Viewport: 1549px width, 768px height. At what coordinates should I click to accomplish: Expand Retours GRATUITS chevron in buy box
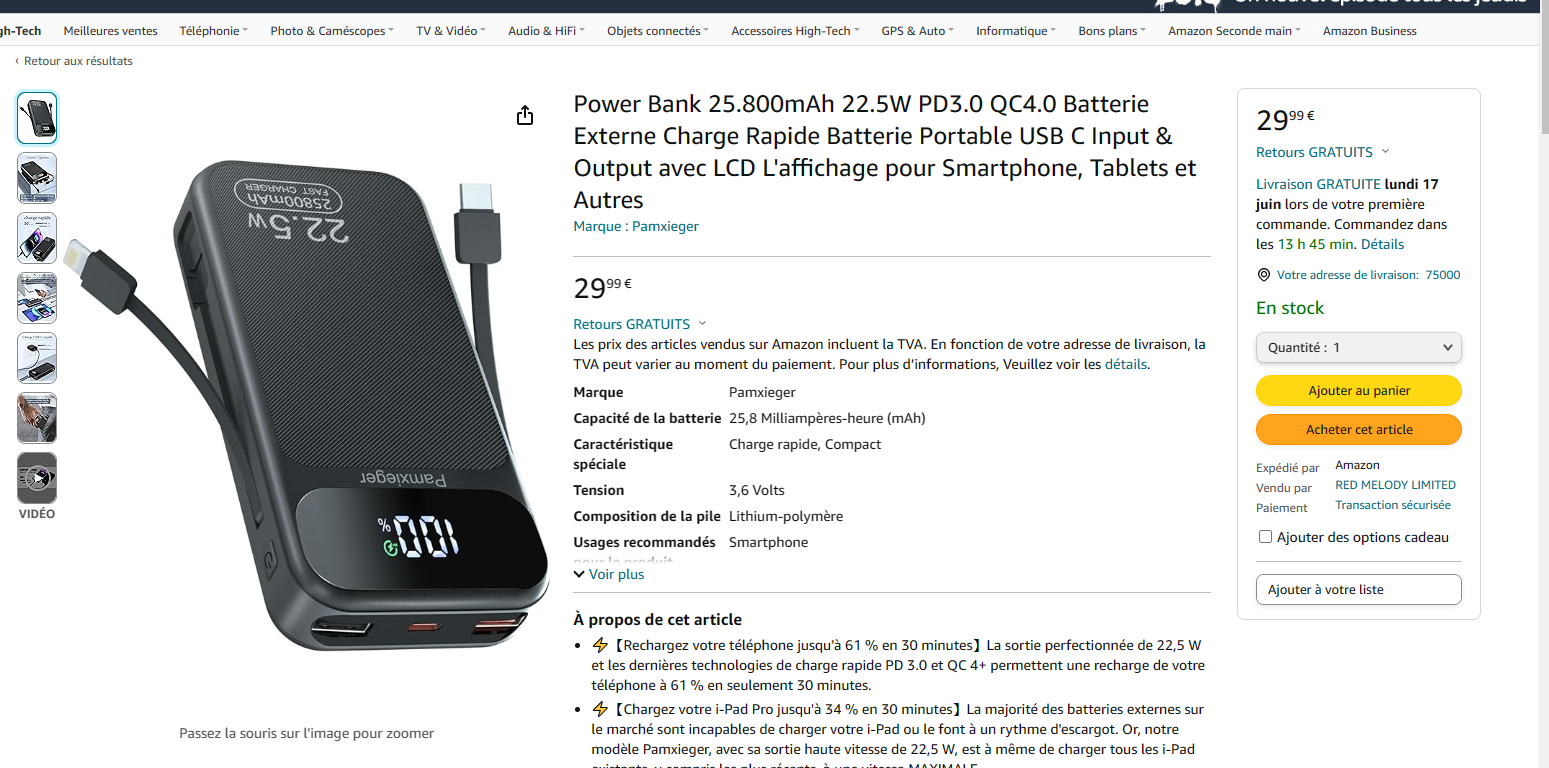[1385, 152]
